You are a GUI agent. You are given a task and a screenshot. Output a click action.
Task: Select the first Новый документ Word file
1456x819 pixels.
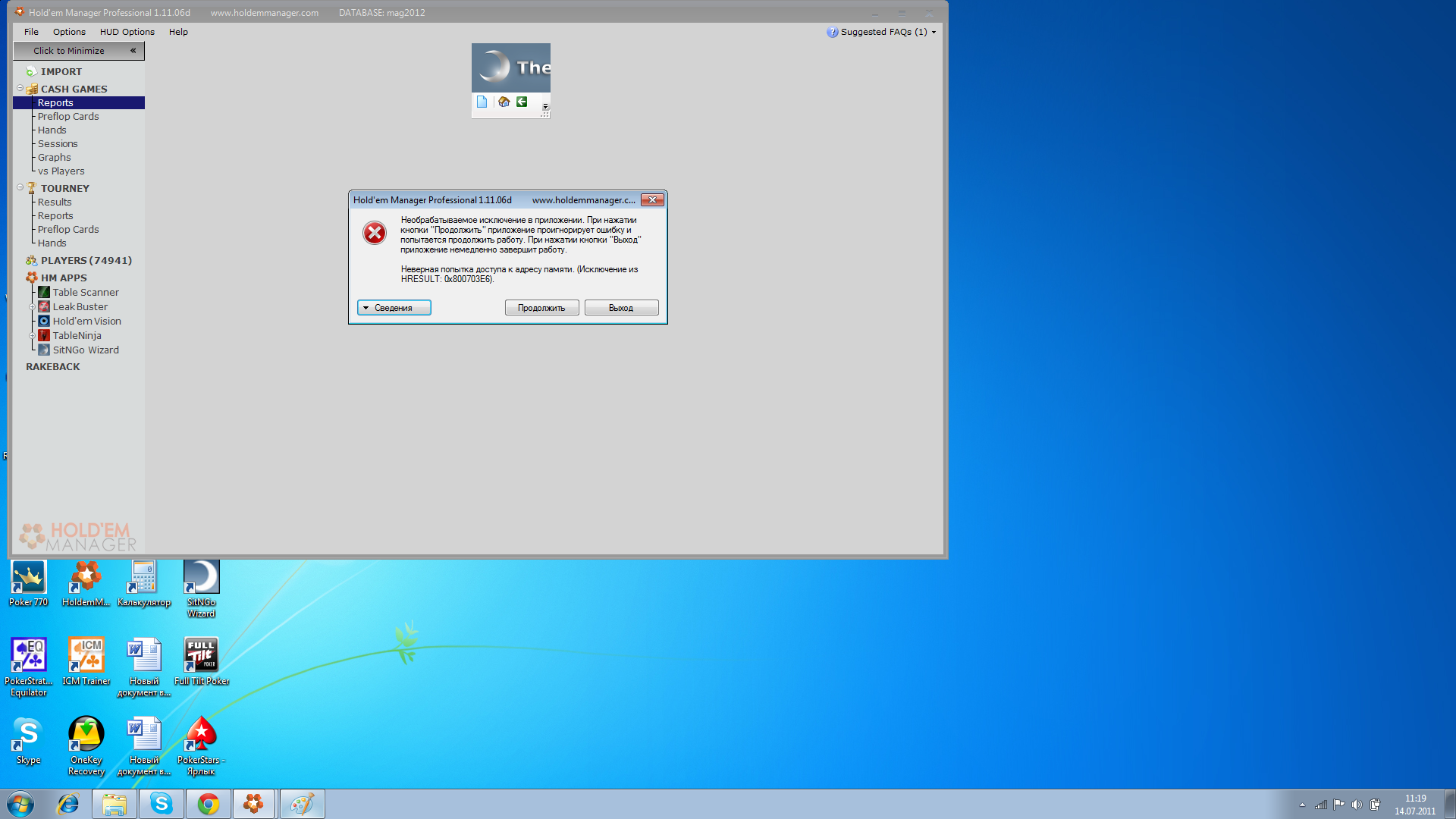pyautogui.click(x=144, y=667)
